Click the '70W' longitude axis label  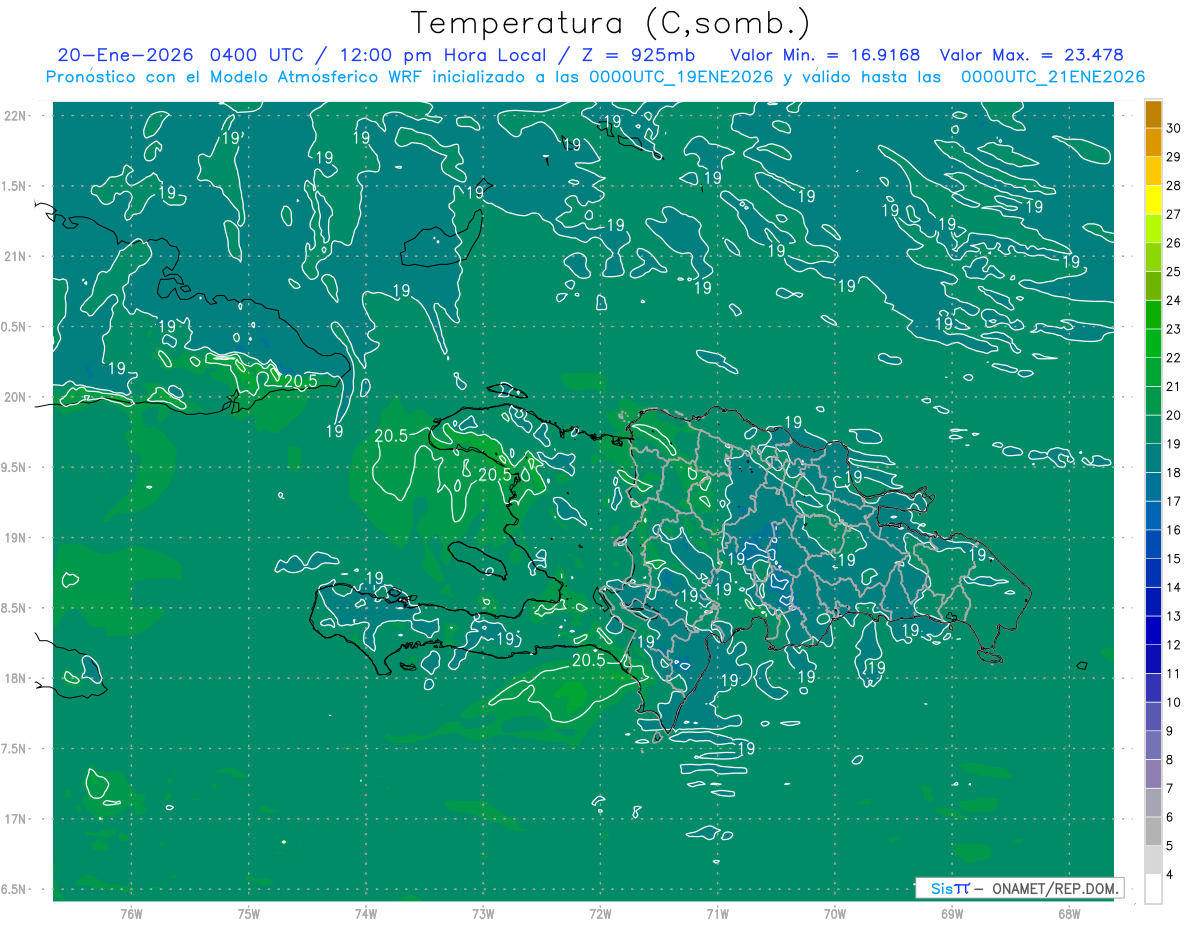(x=835, y=914)
